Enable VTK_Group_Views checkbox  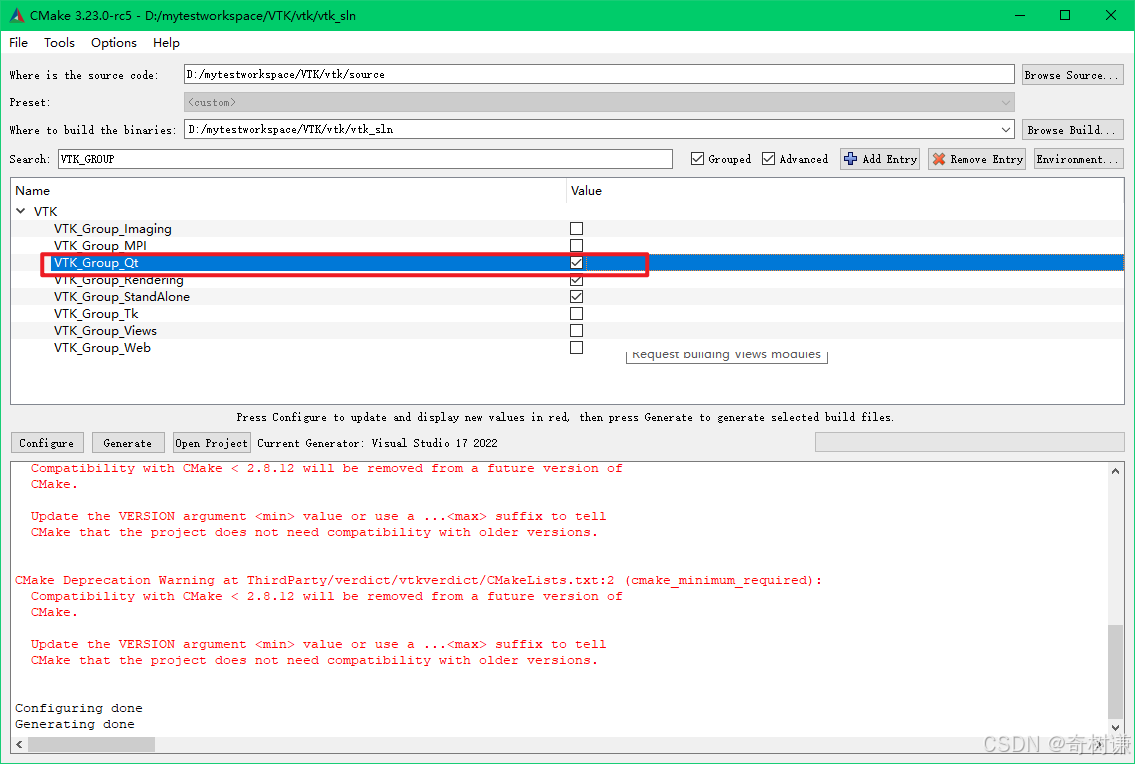(x=576, y=330)
